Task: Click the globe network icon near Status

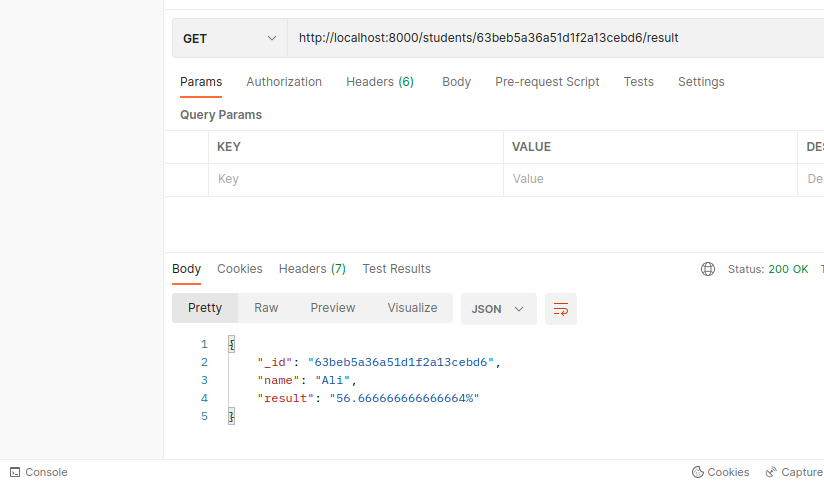Action: pyautogui.click(x=708, y=269)
